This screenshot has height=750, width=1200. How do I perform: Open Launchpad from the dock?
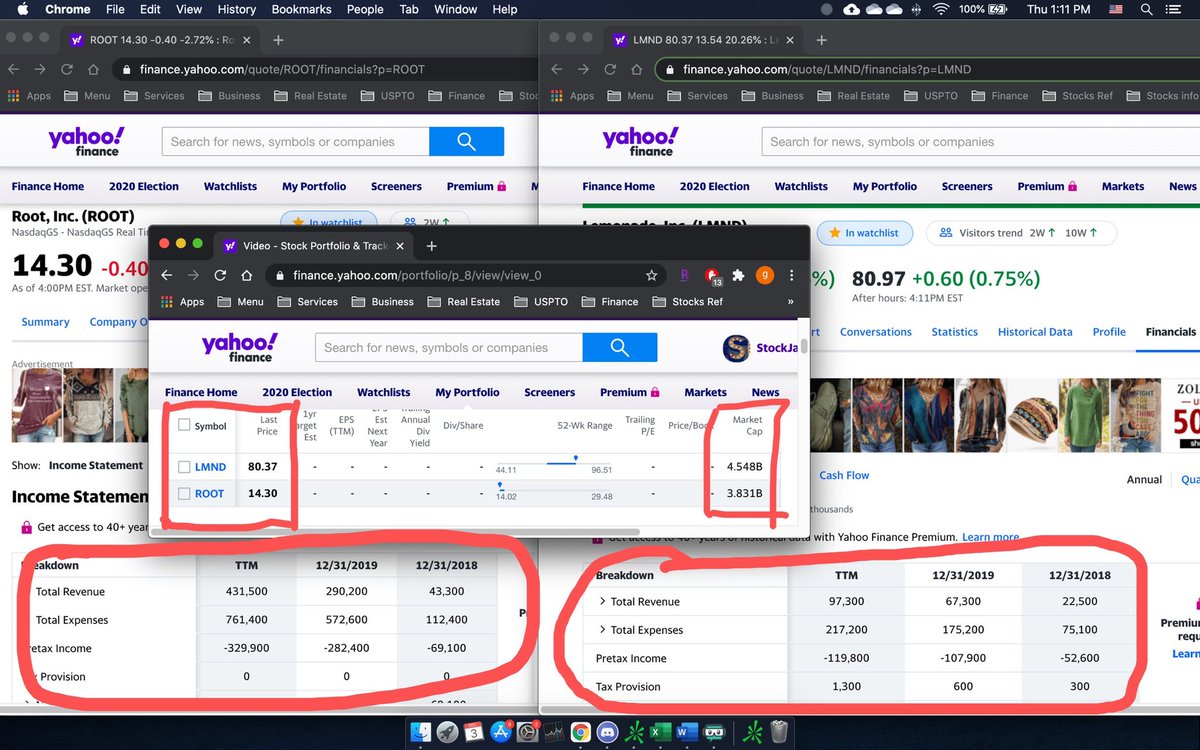pyautogui.click(x=447, y=733)
